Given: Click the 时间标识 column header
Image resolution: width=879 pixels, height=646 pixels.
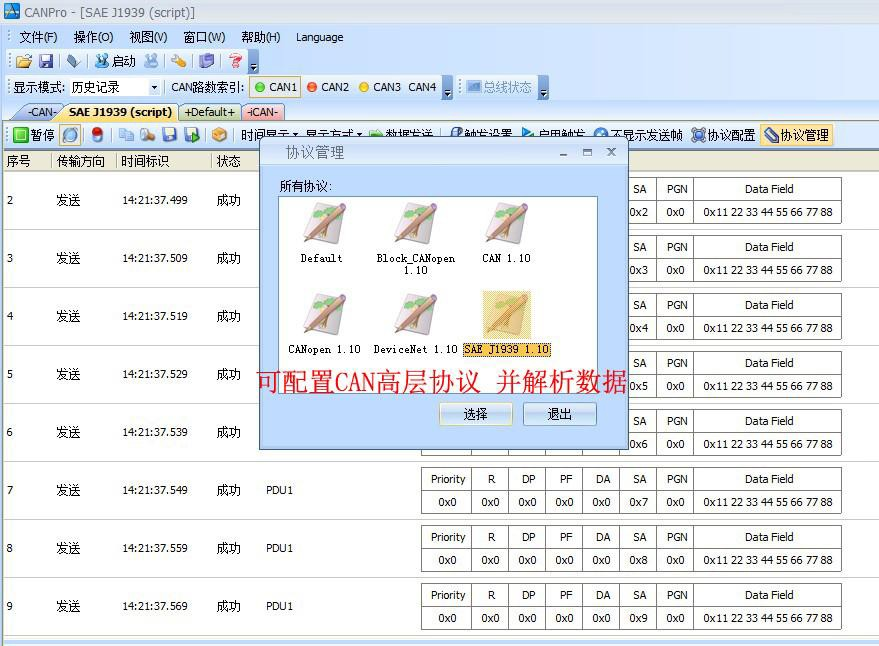Looking at the screenshot, I should pos(145,161).
